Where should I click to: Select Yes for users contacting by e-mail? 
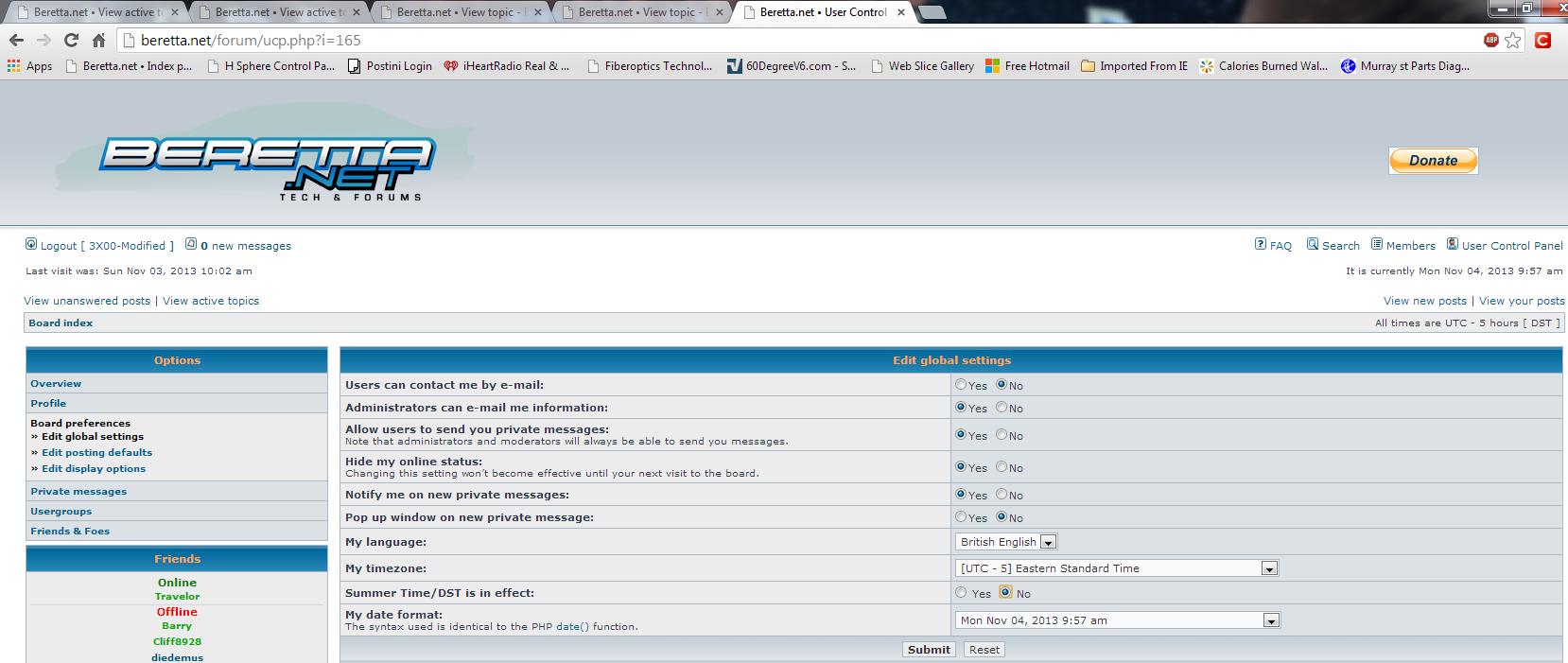pos(961,385)
